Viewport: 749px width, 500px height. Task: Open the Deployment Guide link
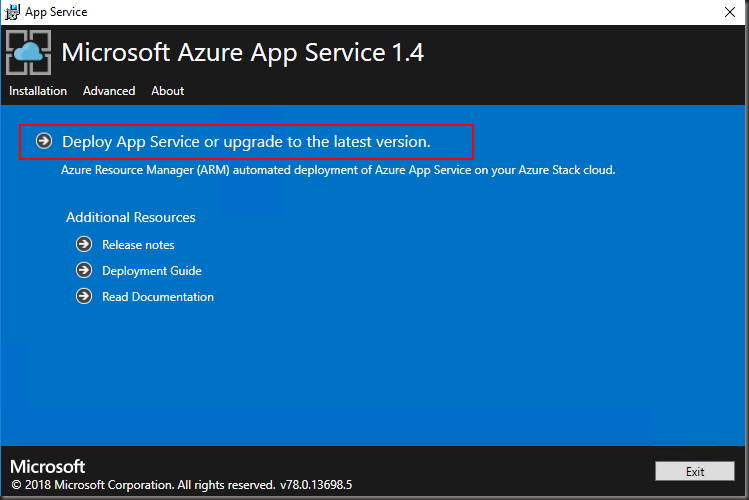[152, 271]
